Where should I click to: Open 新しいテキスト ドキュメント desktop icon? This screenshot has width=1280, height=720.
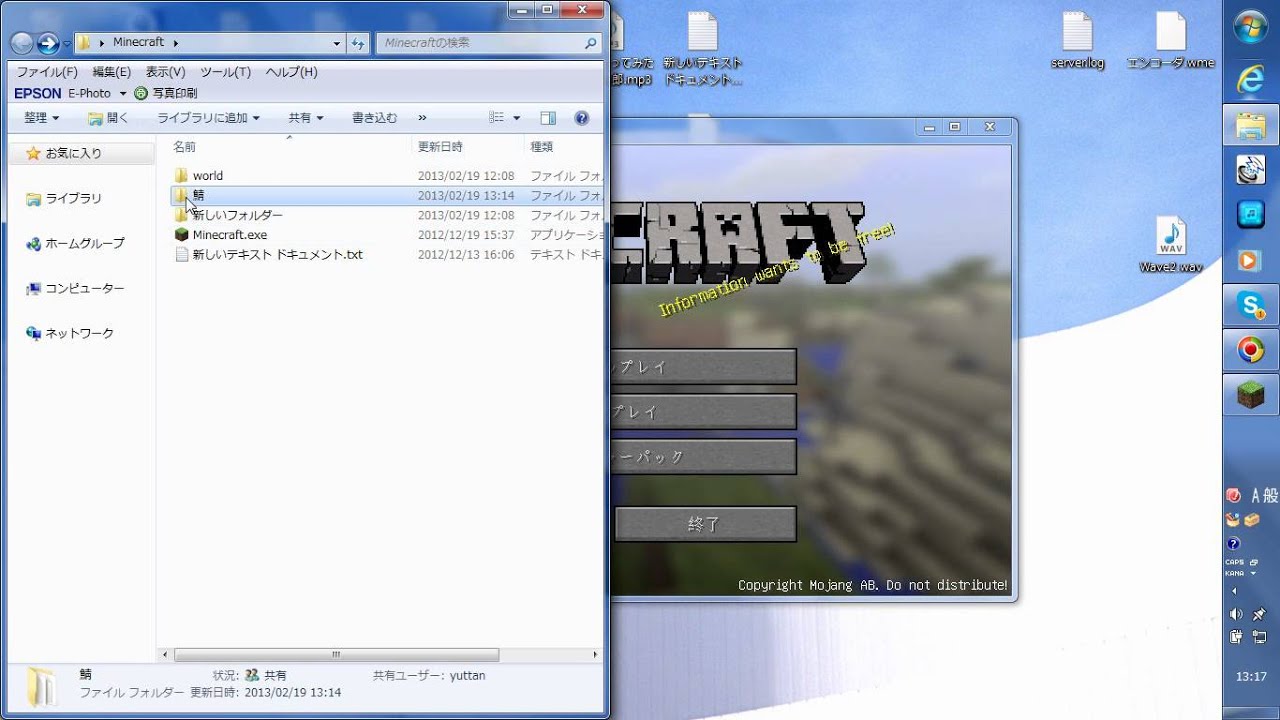click(703, 49)
